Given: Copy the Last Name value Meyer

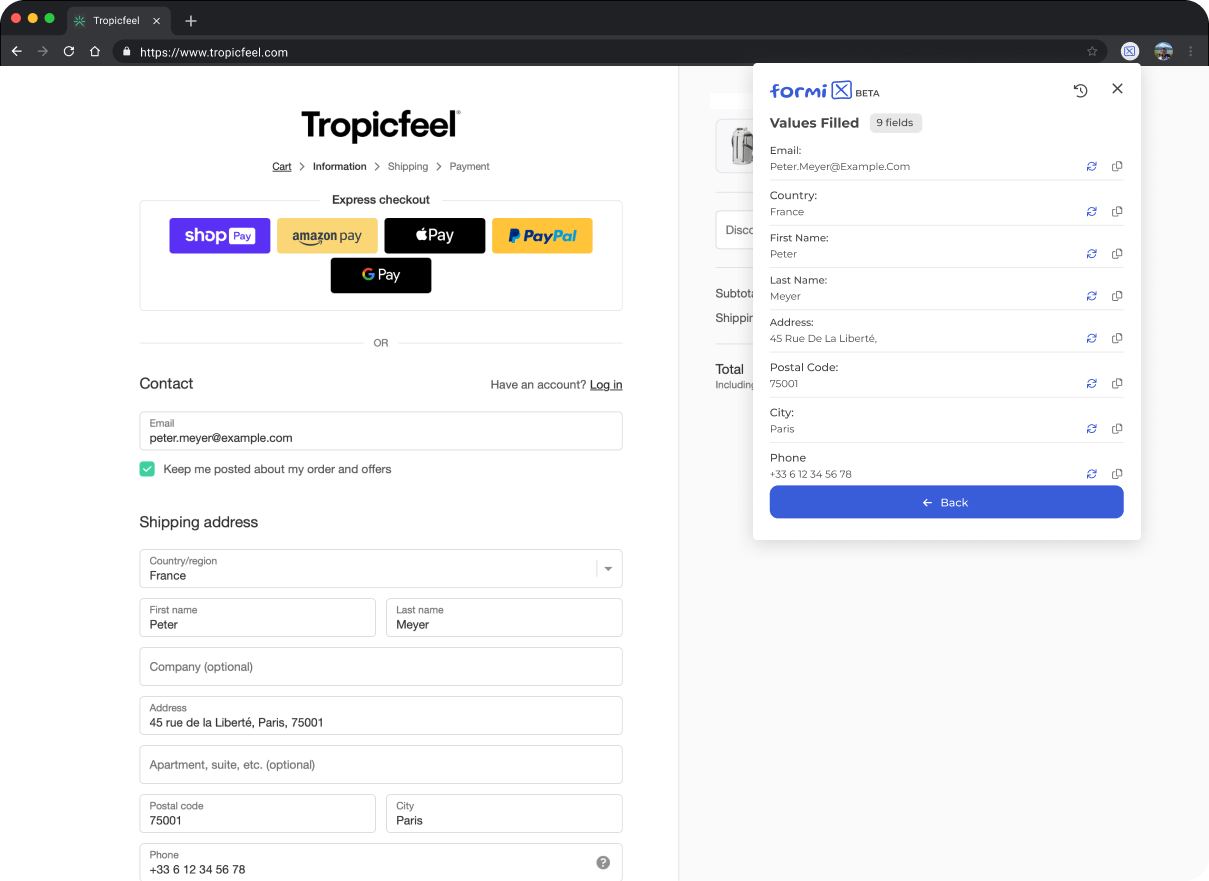Looking at the screenshot, I should tap(1117, 296).
